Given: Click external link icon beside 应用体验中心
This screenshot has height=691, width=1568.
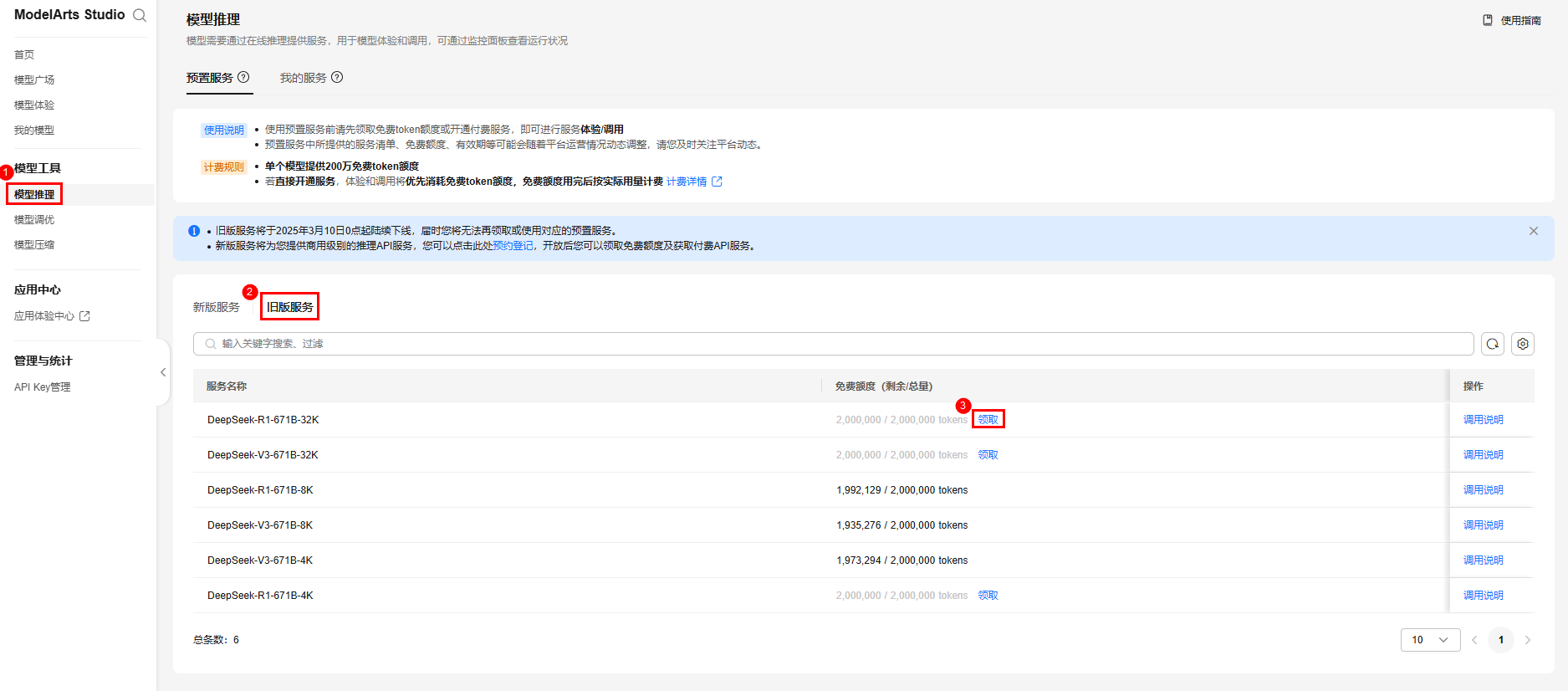Looking at the screenshot, I should [x=84, y=316].
